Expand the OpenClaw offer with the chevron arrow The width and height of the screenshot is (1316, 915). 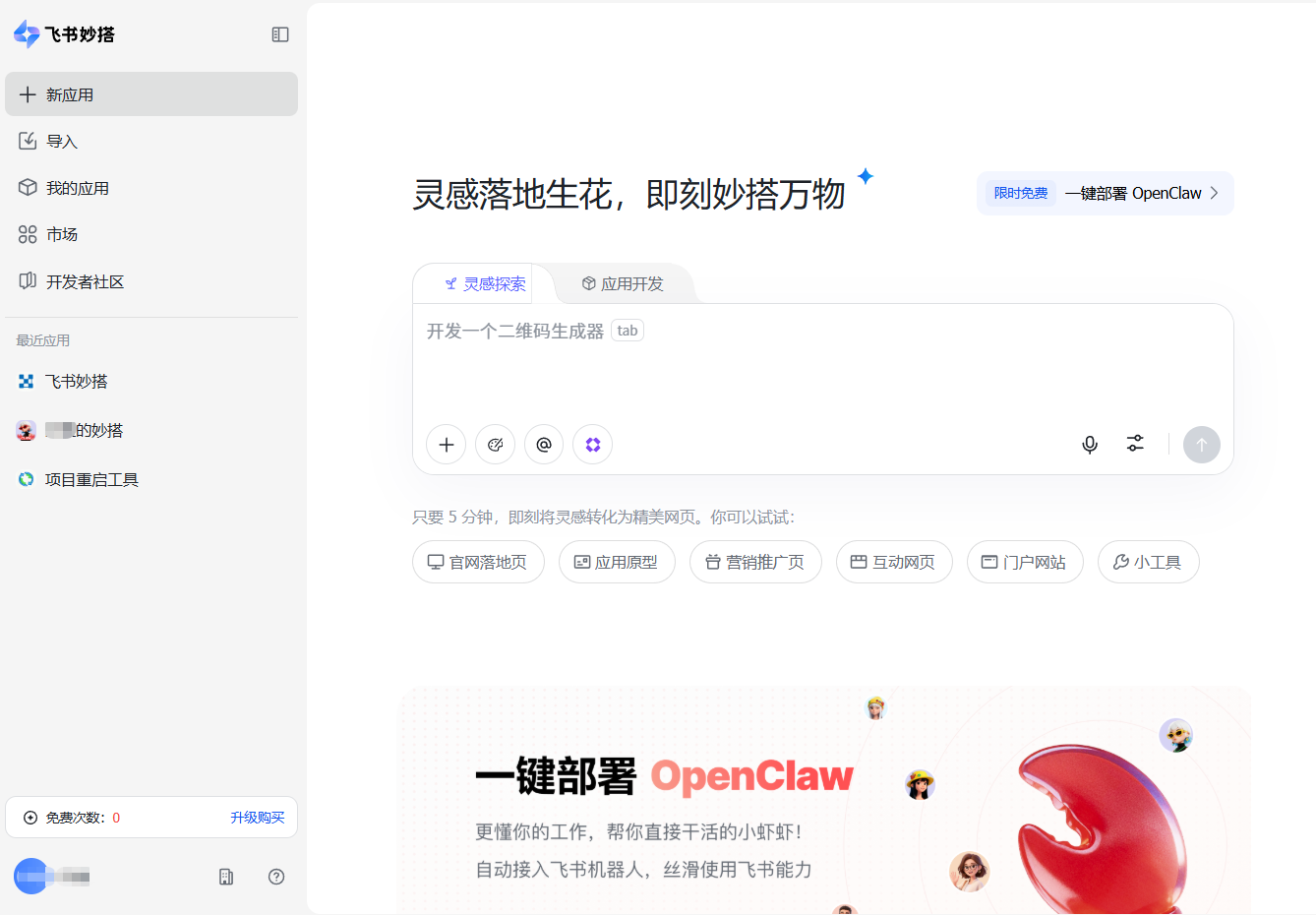pos(1215,193)
